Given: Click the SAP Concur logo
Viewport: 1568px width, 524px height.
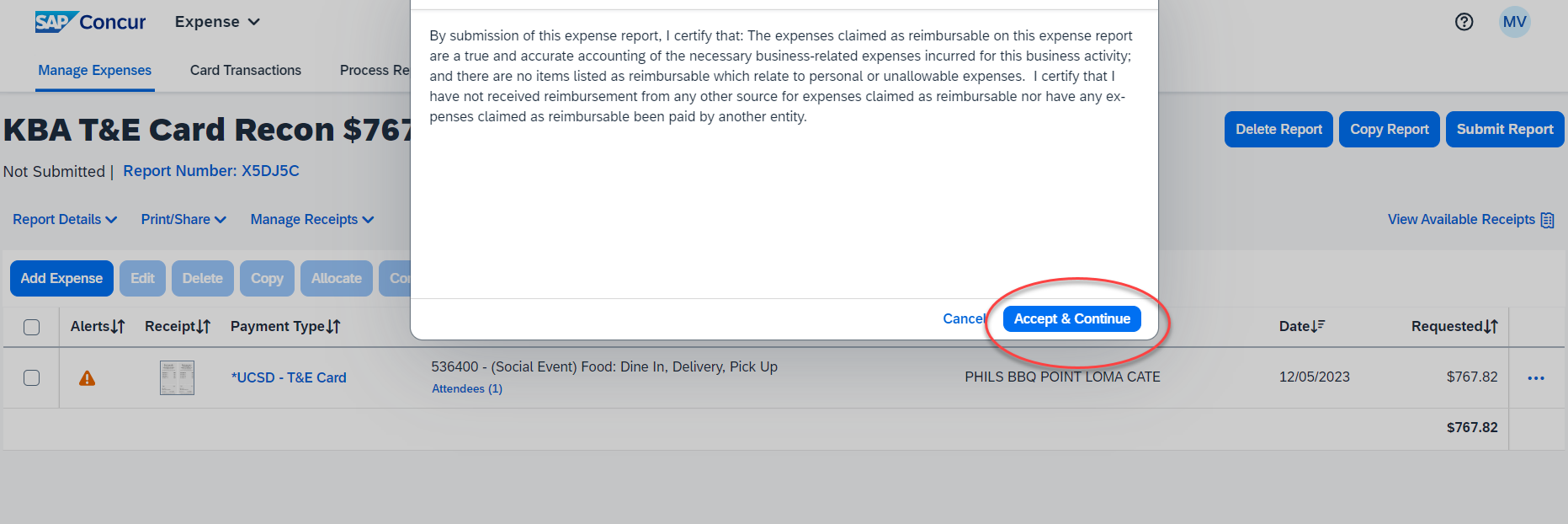Looking at the screenshot, I should tap(90, 22).
